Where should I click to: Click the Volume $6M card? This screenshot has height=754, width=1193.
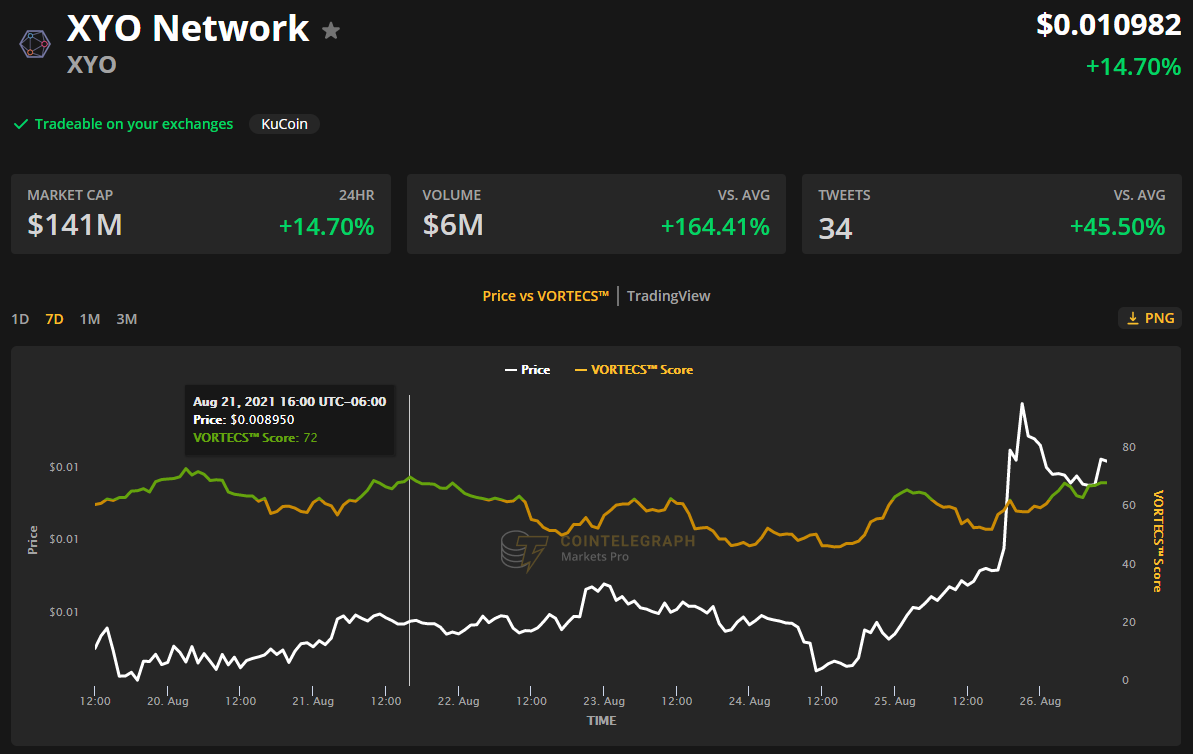pyautogui.click(x=596, y=214)
